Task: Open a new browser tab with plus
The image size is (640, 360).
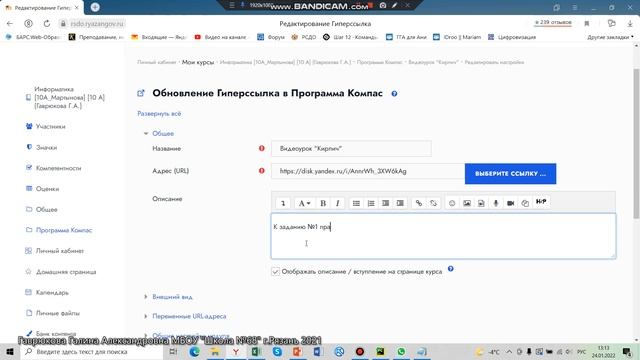Action: 95,7
